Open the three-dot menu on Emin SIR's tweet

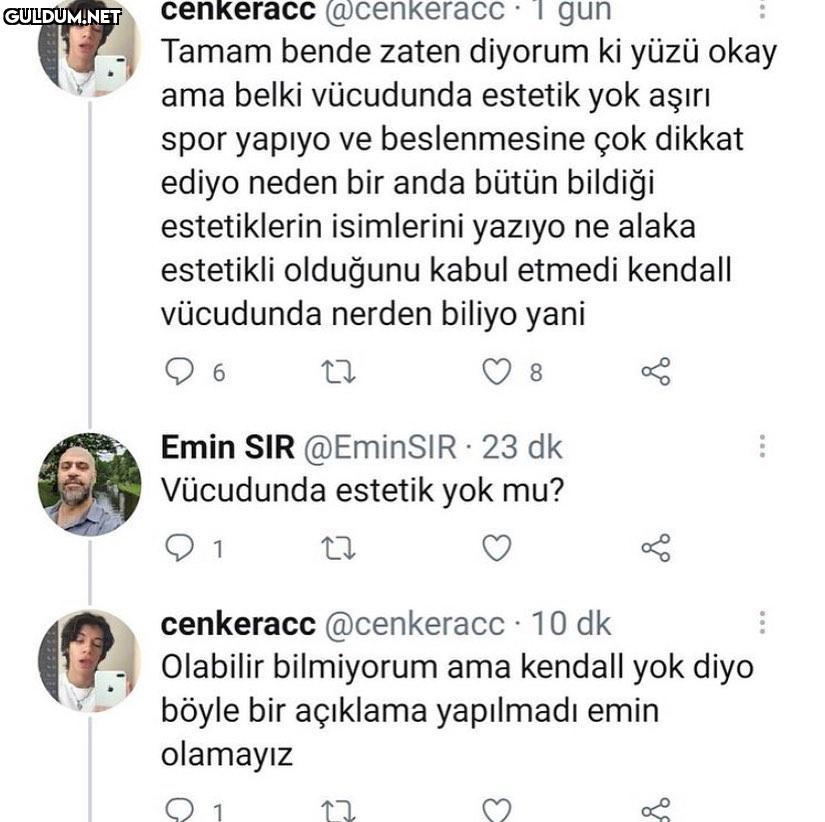coord(762,447)
